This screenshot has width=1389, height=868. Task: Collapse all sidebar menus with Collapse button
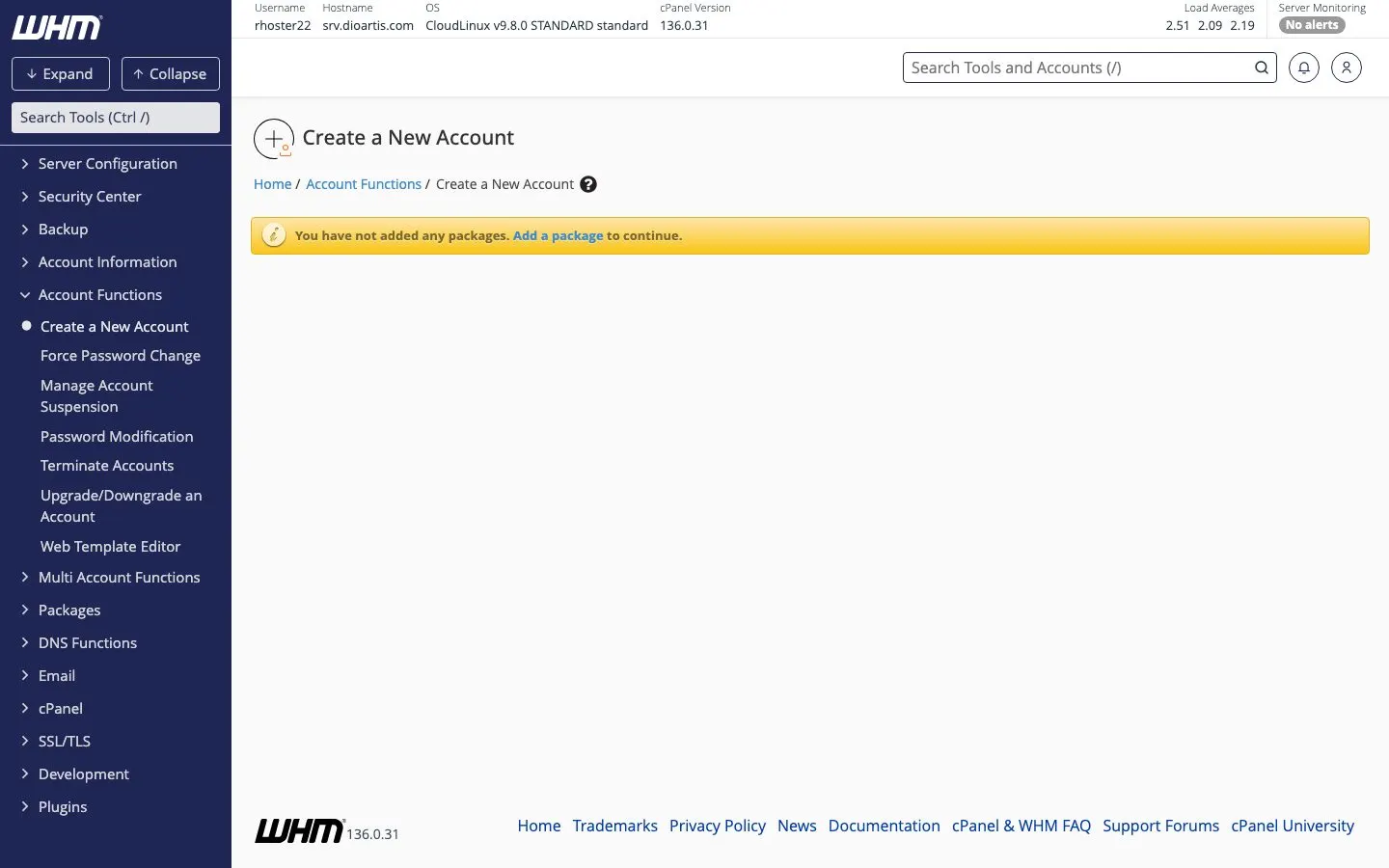(171, 74)
